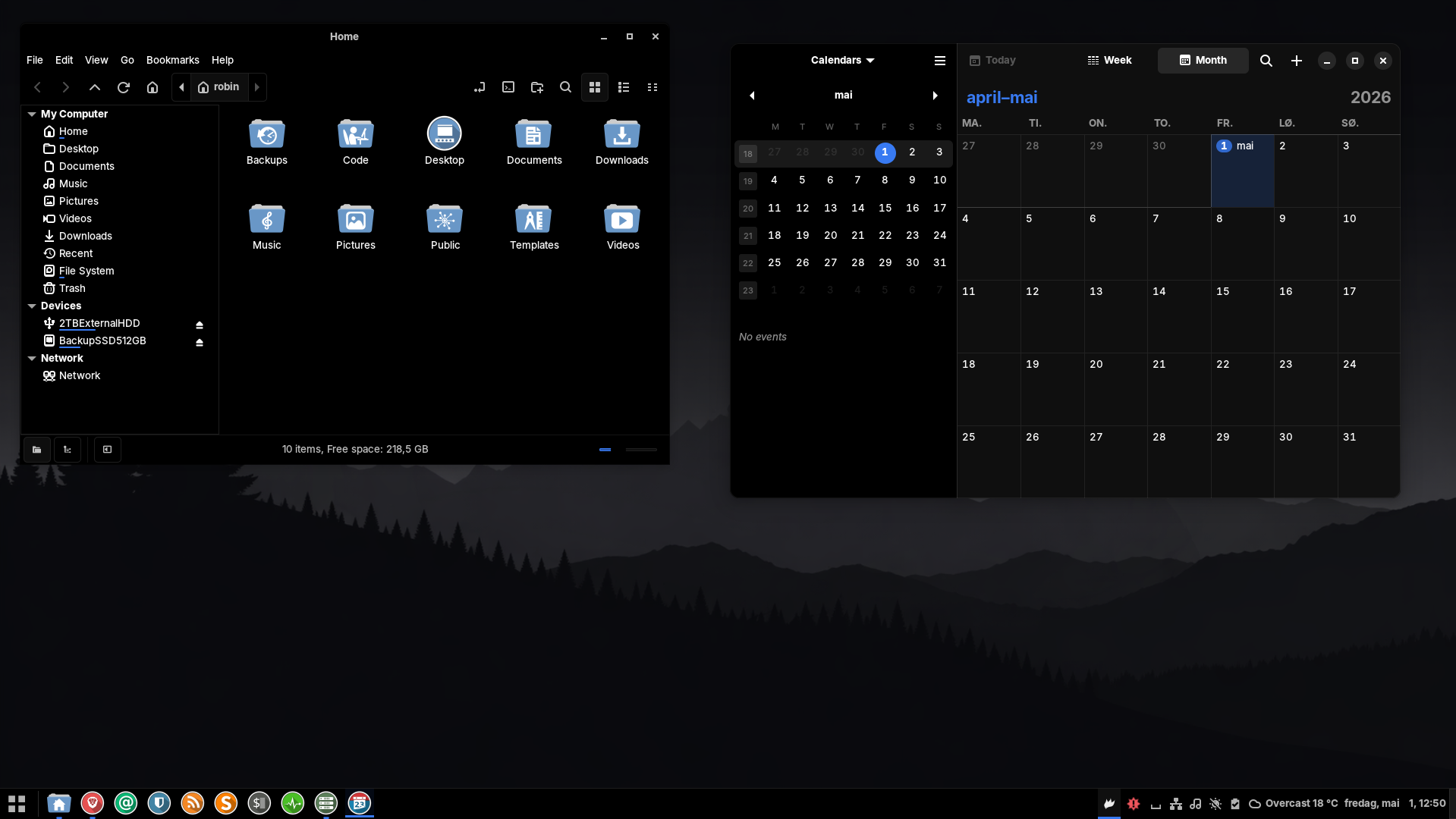Add a new event in calendar
The height and width of the screenshot is (819, 1456).
tap(1297, 61)
